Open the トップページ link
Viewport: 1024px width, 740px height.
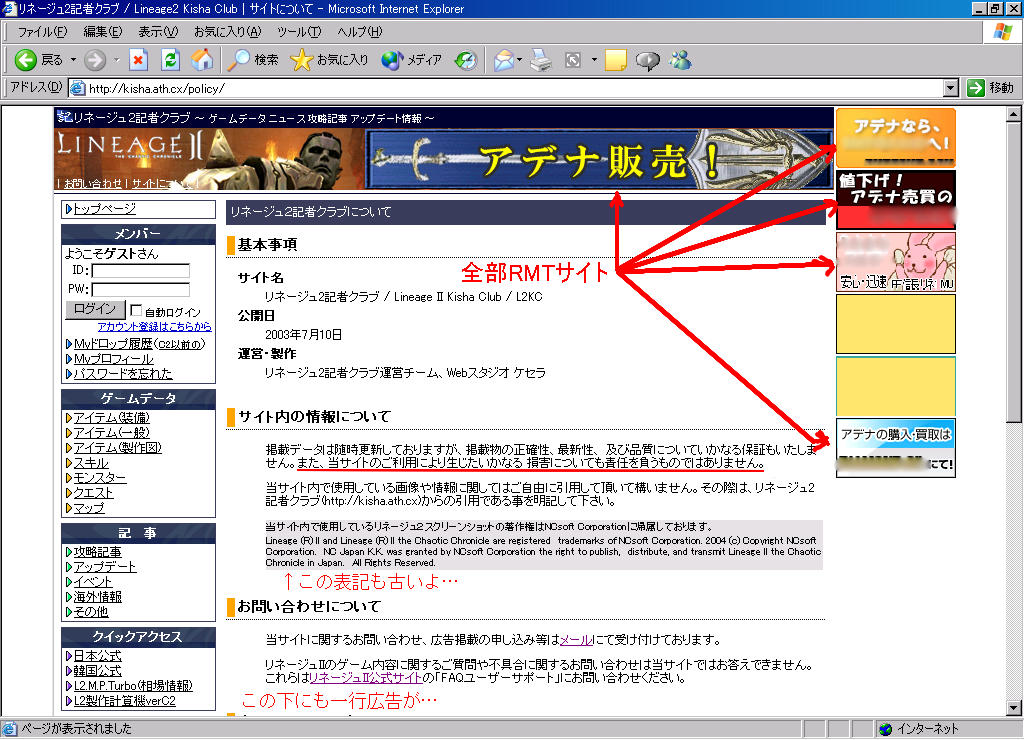click(104, 208)
